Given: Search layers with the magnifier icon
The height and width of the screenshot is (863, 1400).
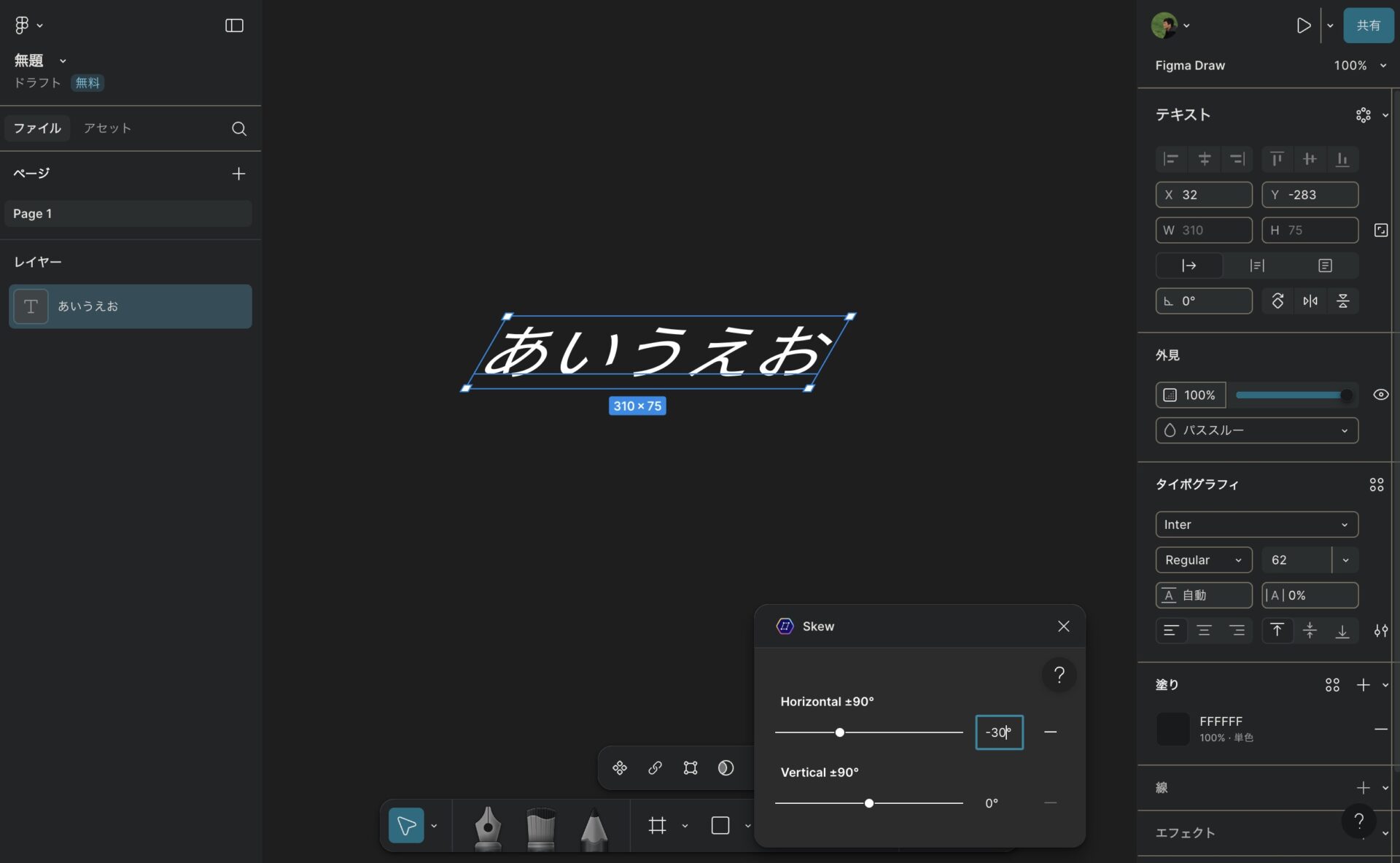Looking at the screenshot, I should 238,128.
